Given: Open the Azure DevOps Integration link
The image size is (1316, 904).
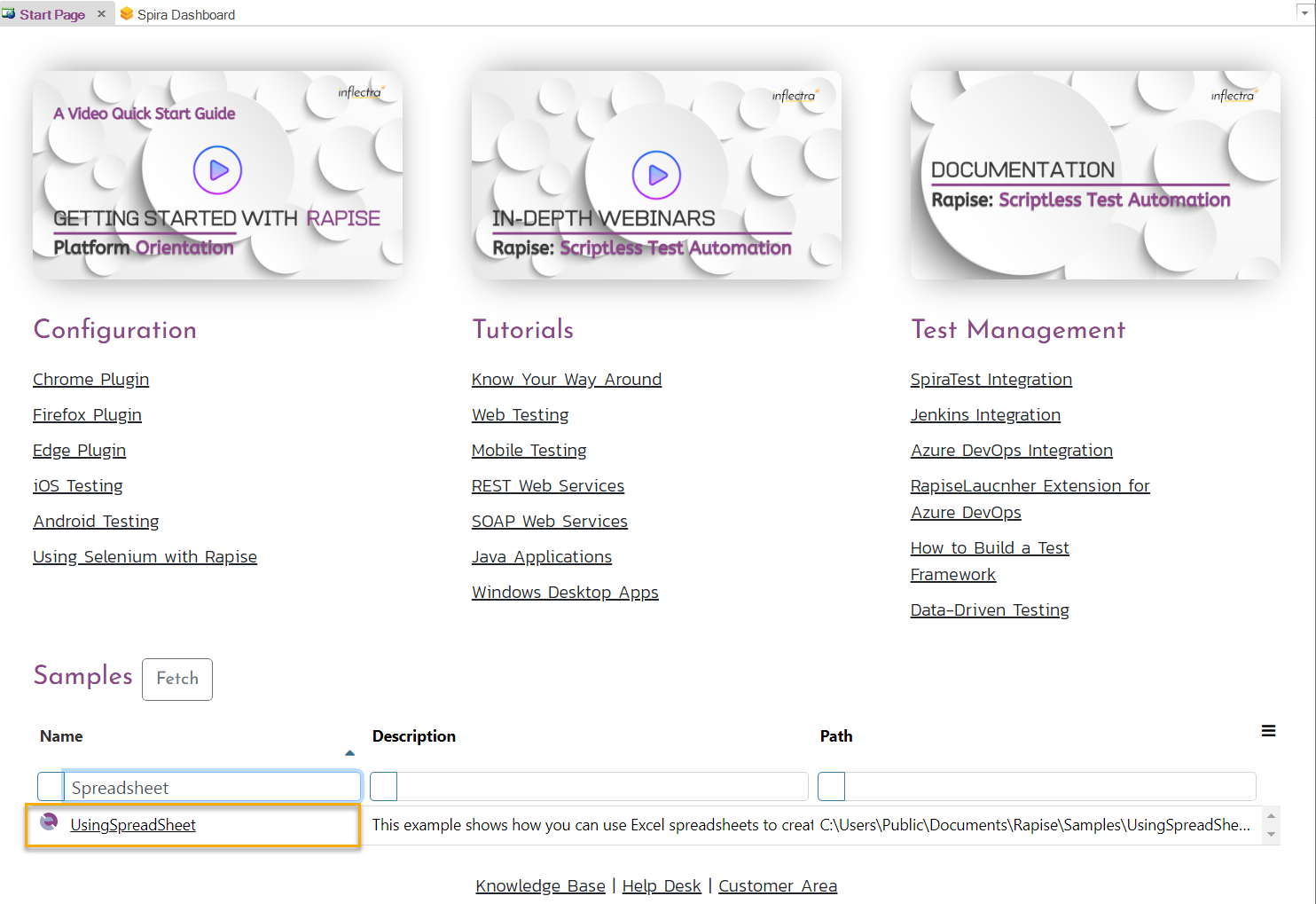Looking at the screenshot, I should click(x=1011, y=451).
